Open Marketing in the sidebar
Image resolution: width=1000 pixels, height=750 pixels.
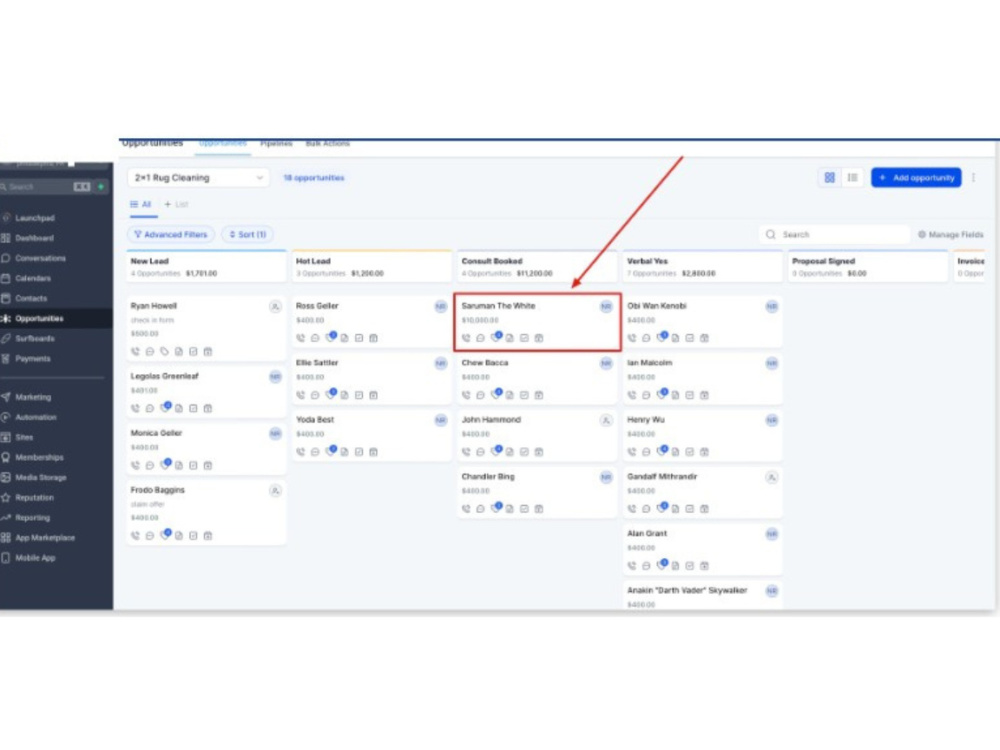[x=33, y=397]
